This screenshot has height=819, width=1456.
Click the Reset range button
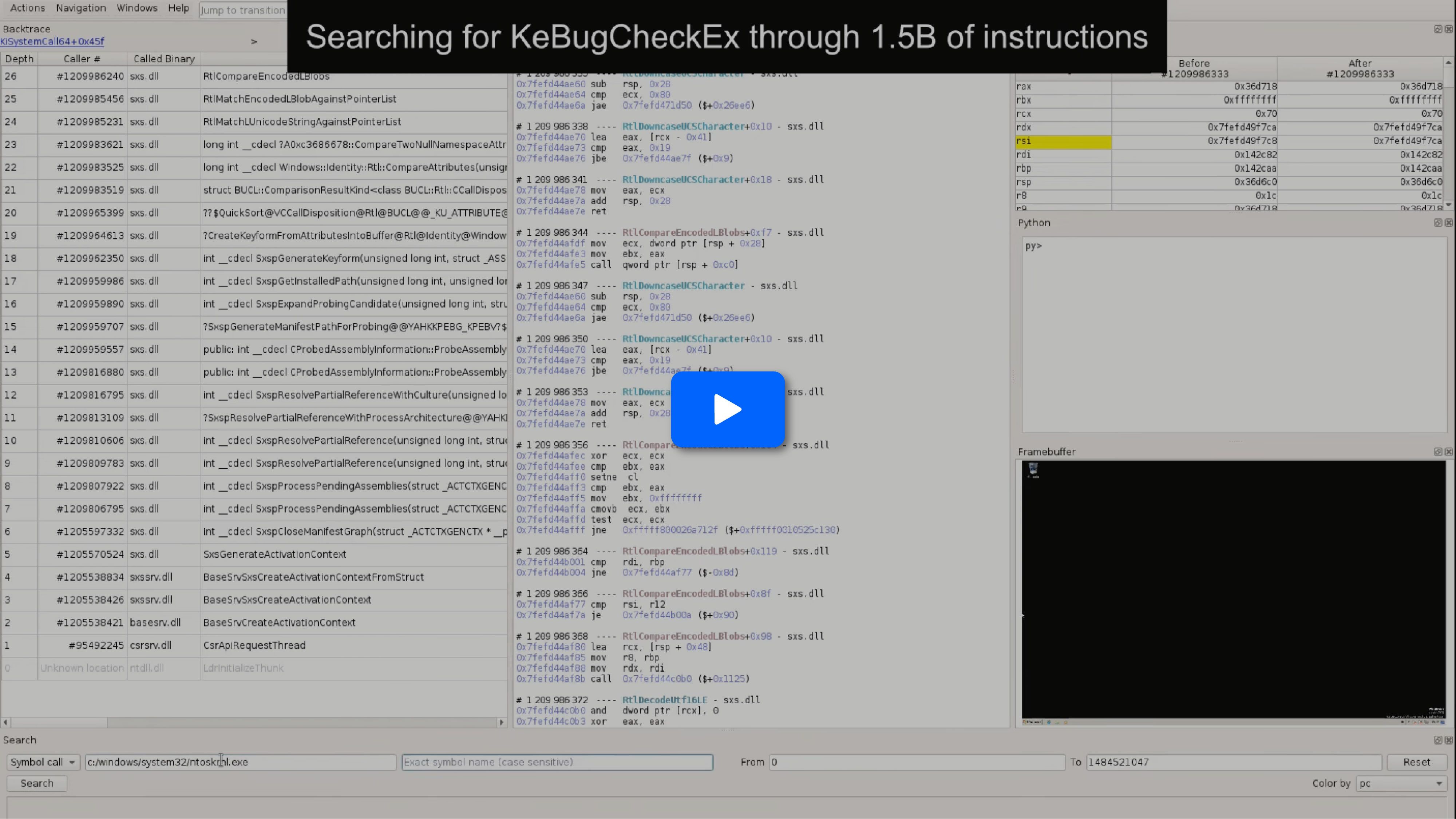pos(1416,762)
